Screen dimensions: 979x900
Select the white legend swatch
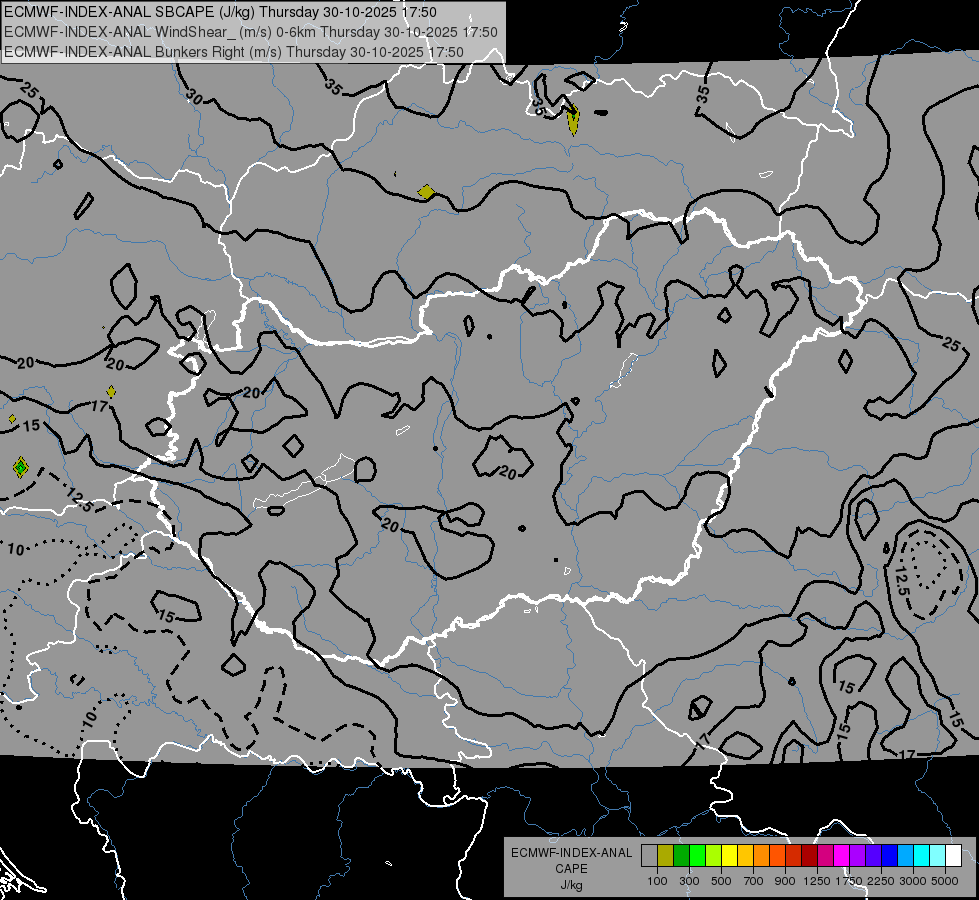pos(953,856)
